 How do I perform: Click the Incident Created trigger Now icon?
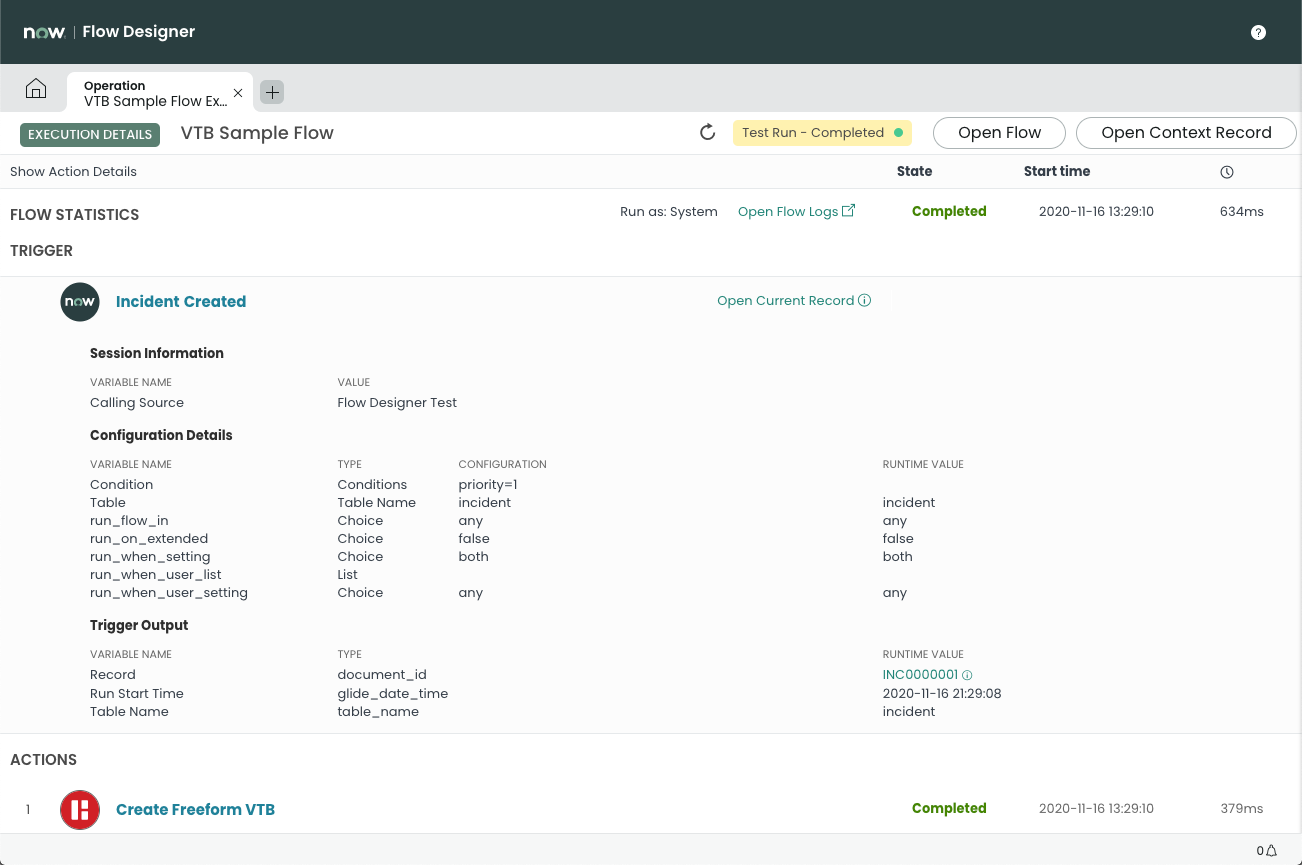80,301
